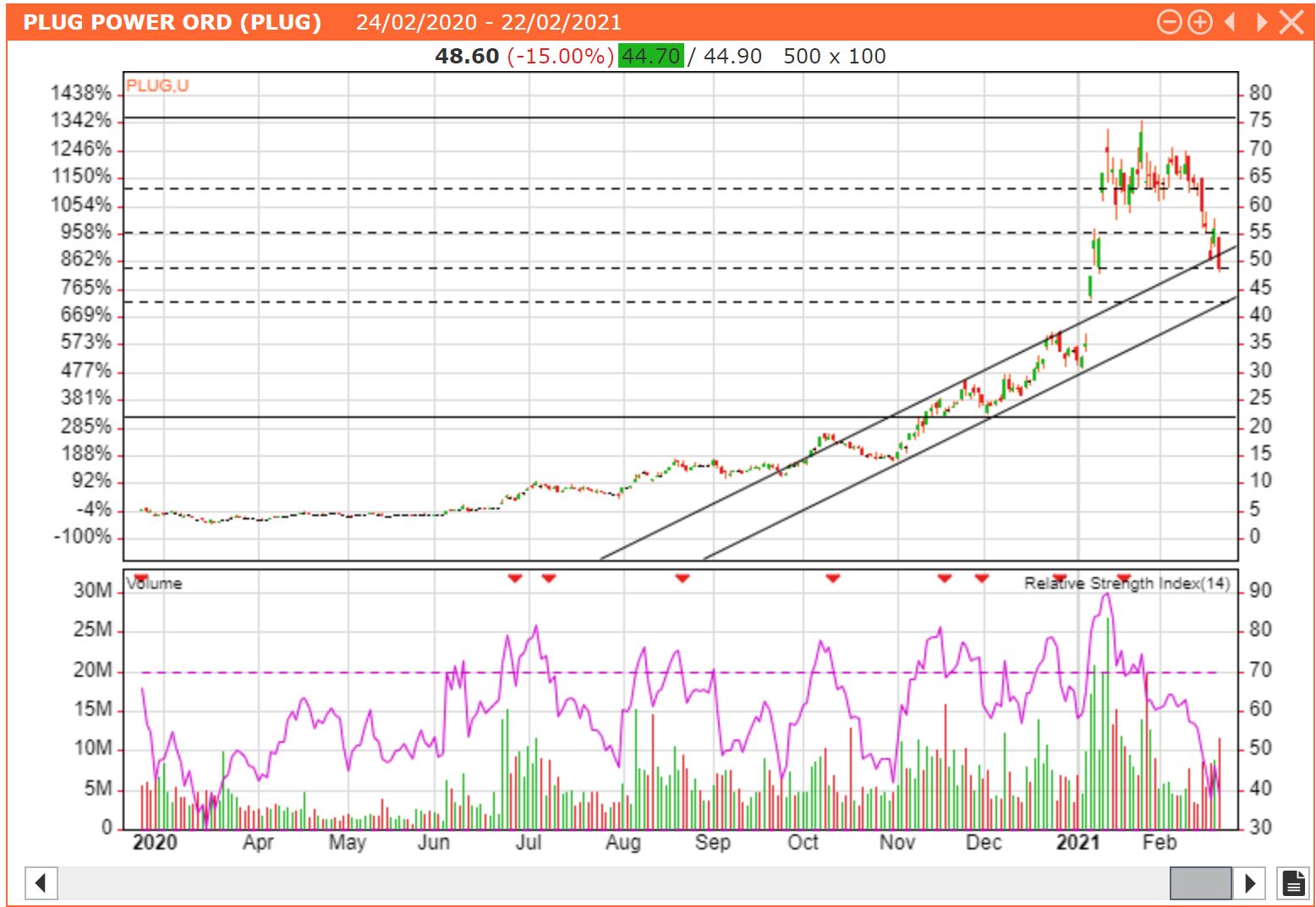Click the scroll-left button below the chart
The image size is (1316, 907).
point(41,883)
